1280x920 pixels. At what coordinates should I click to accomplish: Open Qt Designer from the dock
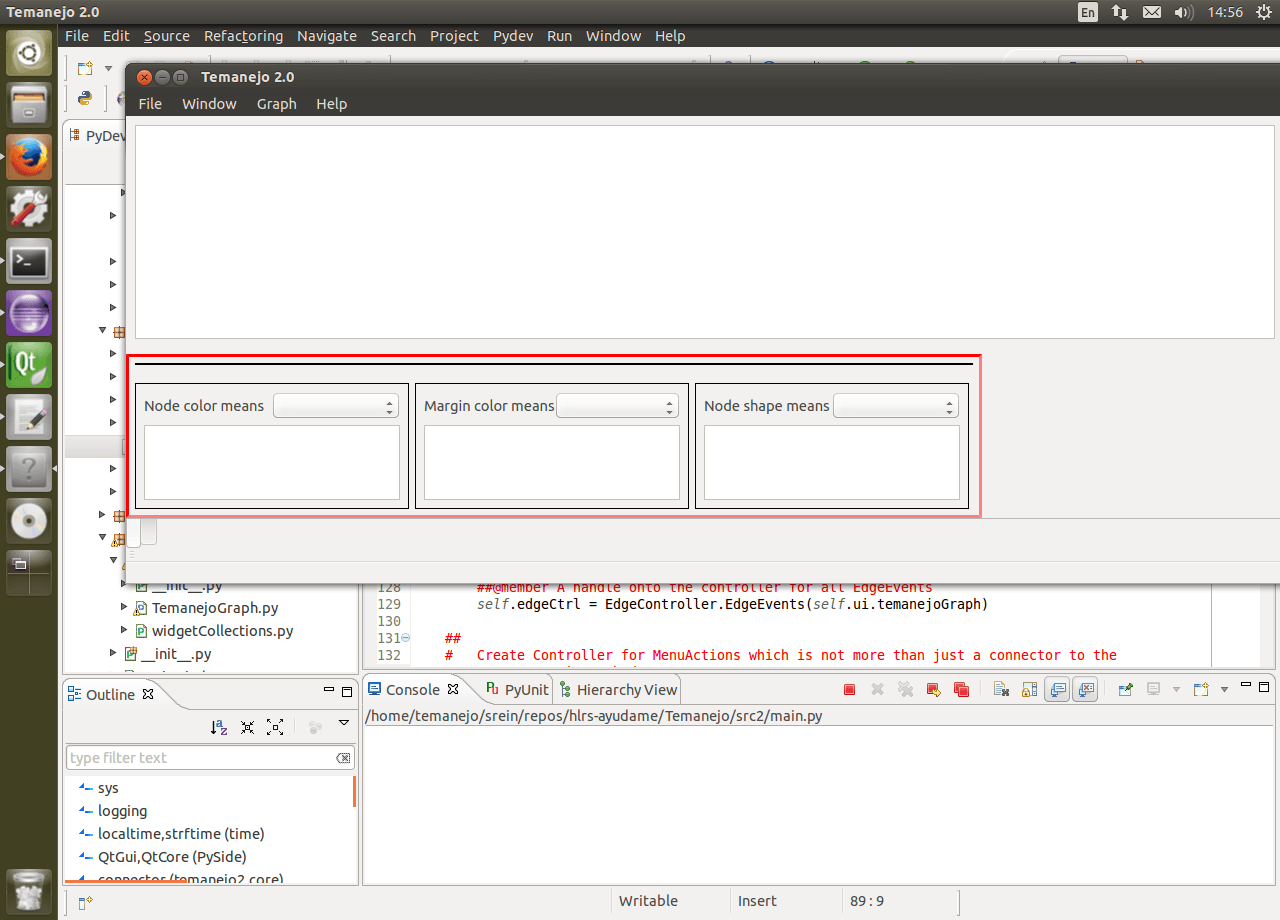tap(29, 365)
